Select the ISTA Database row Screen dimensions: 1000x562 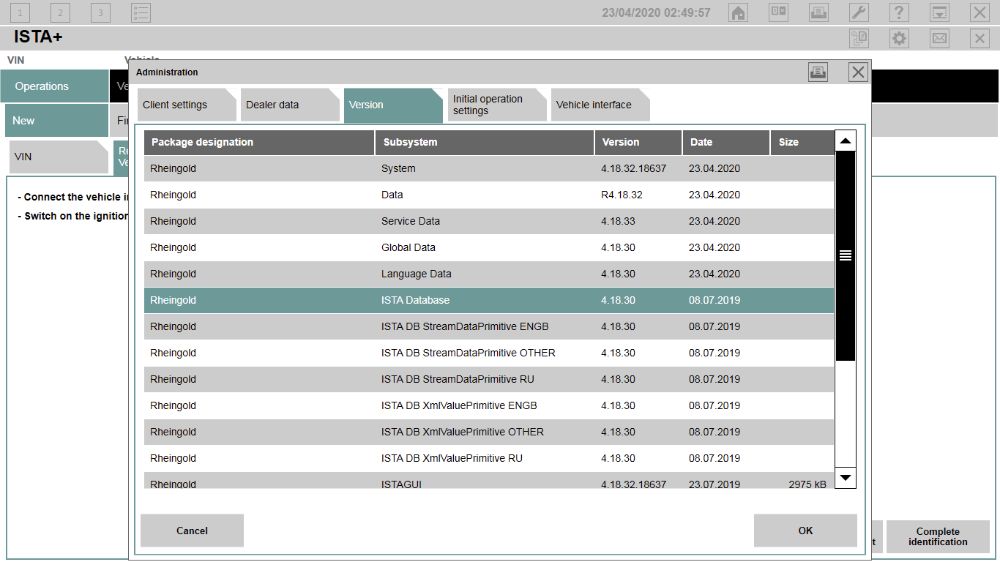489,300
